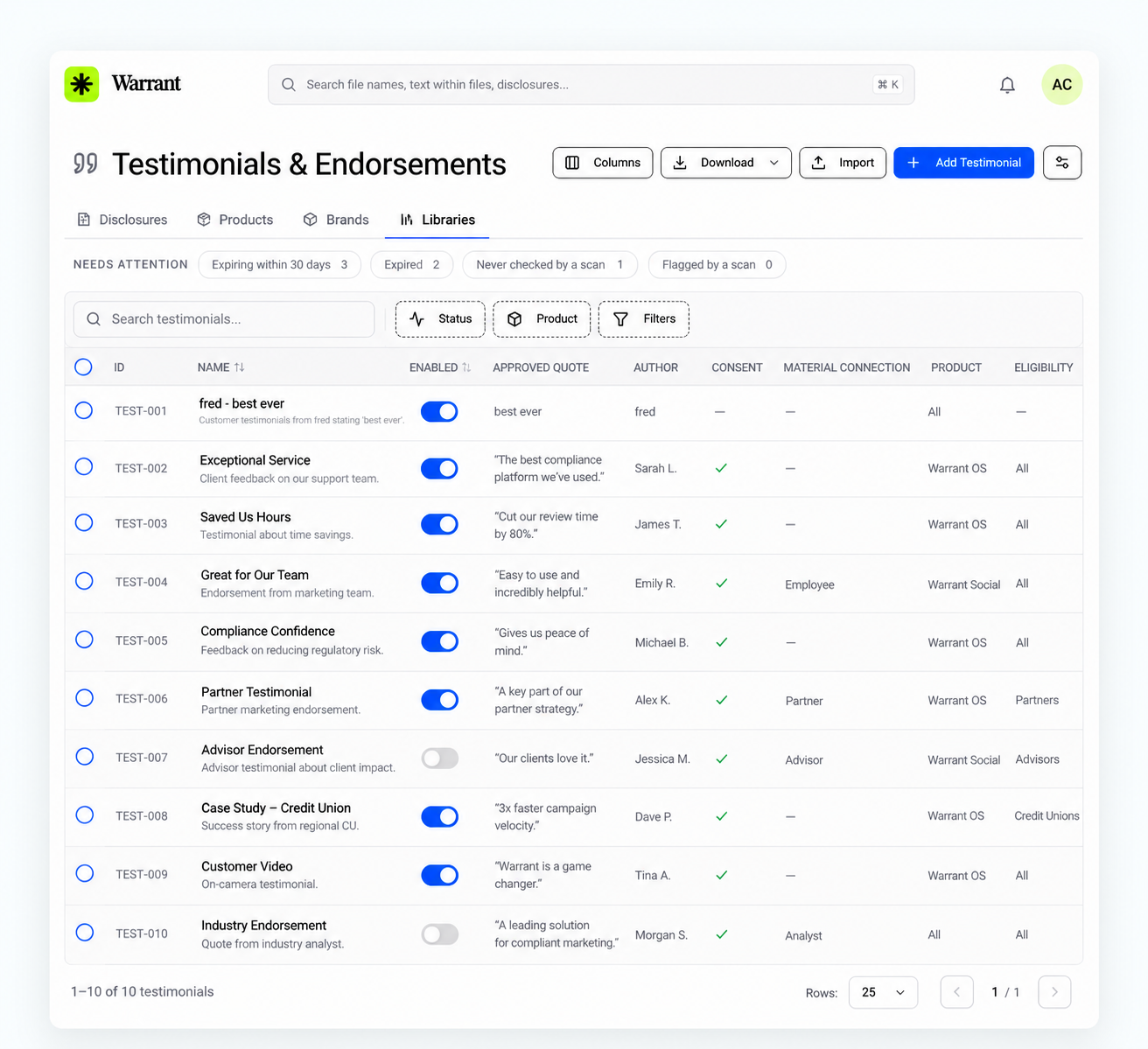
Task: Filter by Expired chip
Action: tap(411, 265)
